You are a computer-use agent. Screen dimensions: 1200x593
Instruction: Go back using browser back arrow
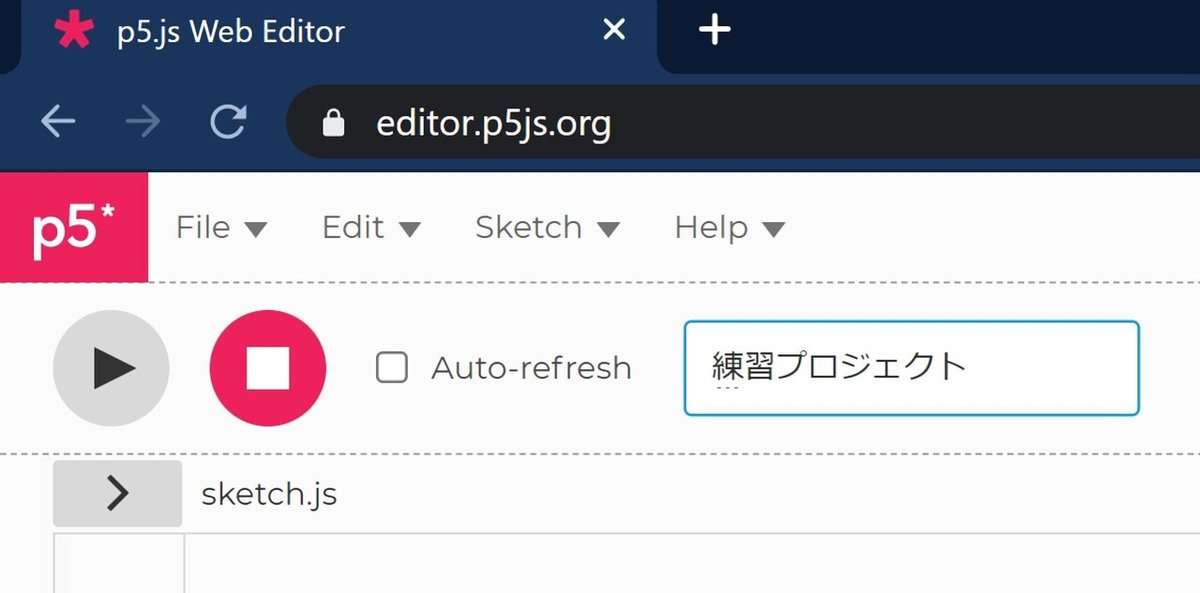[x=58, y=123]
